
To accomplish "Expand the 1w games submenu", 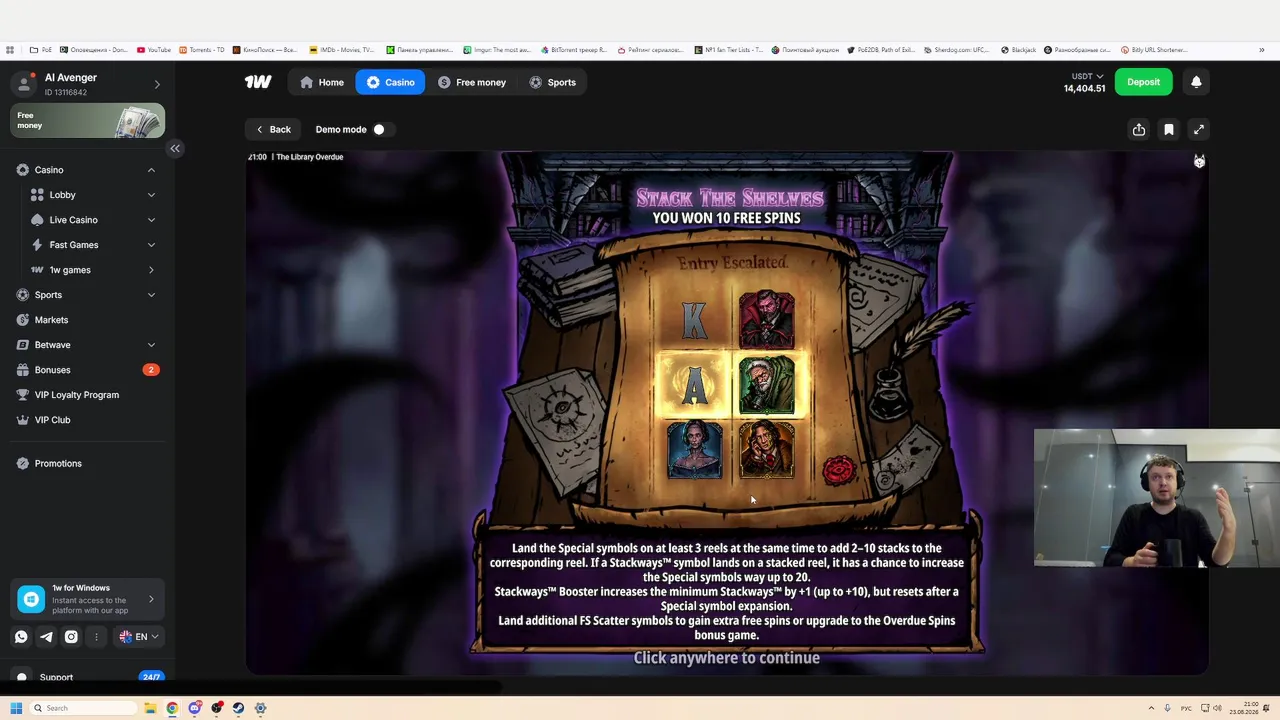I will point(151,270).
